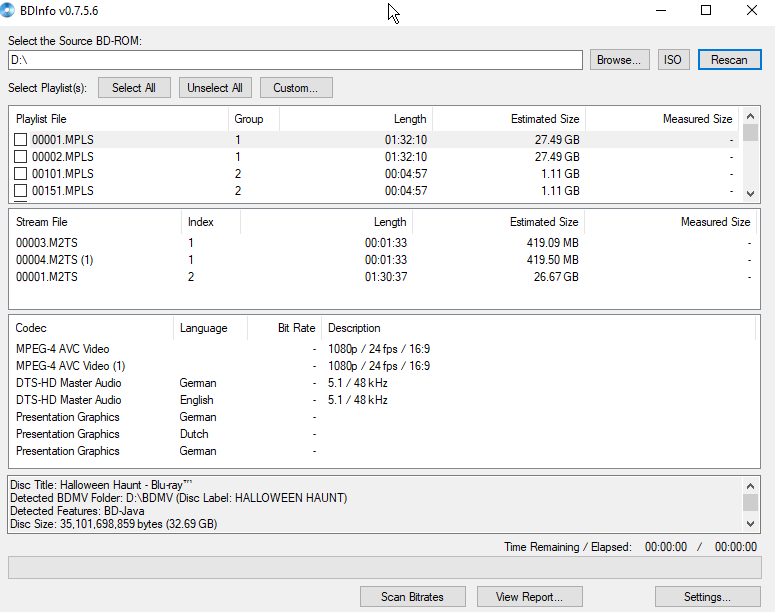This screenshot has width=775, height=612.
Task: Click Unselect All playlists button
Action: 215,87
